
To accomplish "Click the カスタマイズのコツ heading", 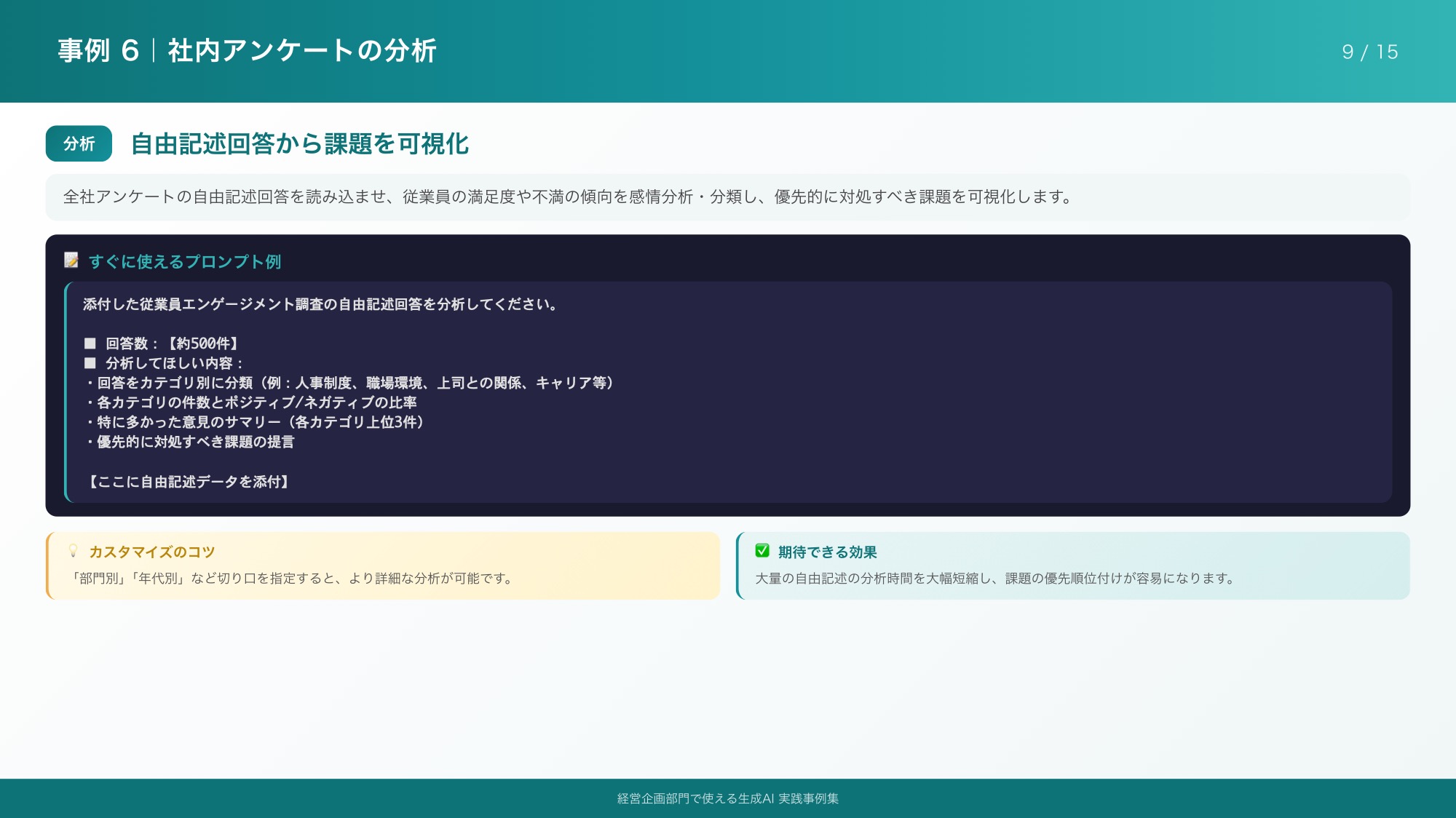I will [x=152, y=552].
